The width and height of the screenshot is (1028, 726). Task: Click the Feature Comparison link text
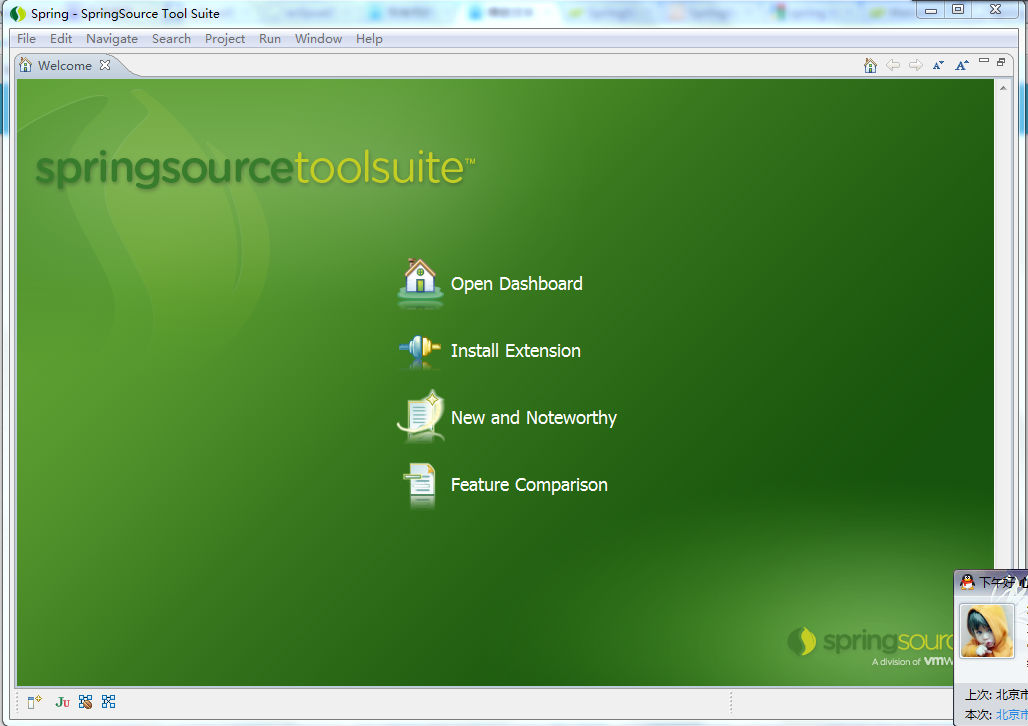coord(529,485)
